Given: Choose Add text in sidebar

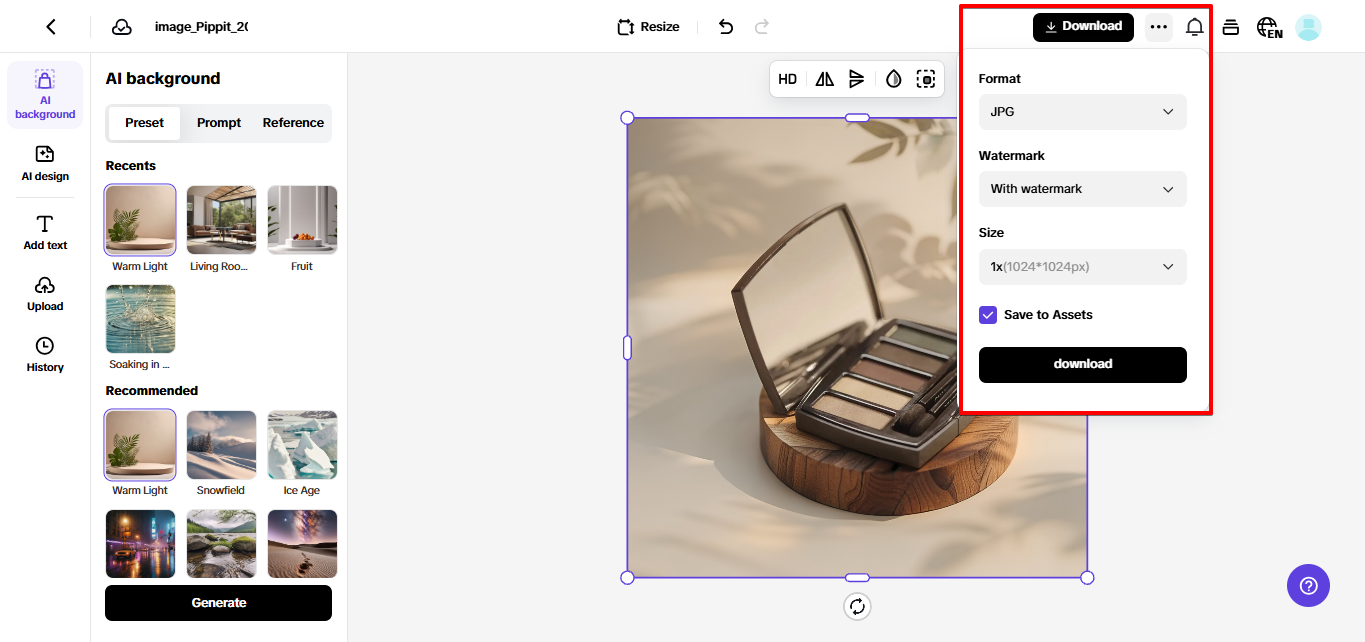Looking at the screenshot, I should pyautogui.click(x=45, y=232).
